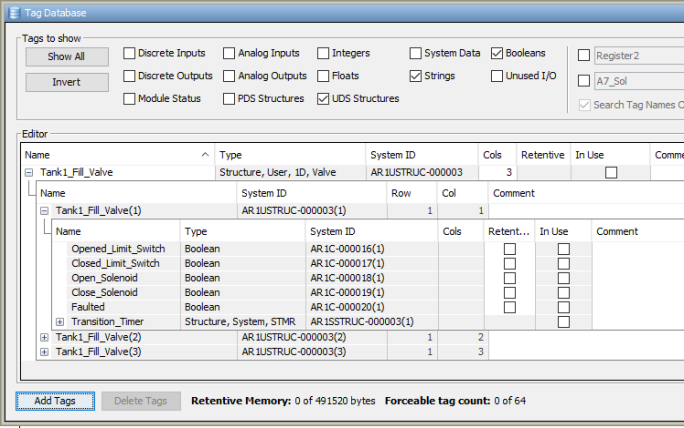Screen dimensions: 684x428
Task: Check Retentive for Opened_Limit_Switch
Action: click(509, 249)
